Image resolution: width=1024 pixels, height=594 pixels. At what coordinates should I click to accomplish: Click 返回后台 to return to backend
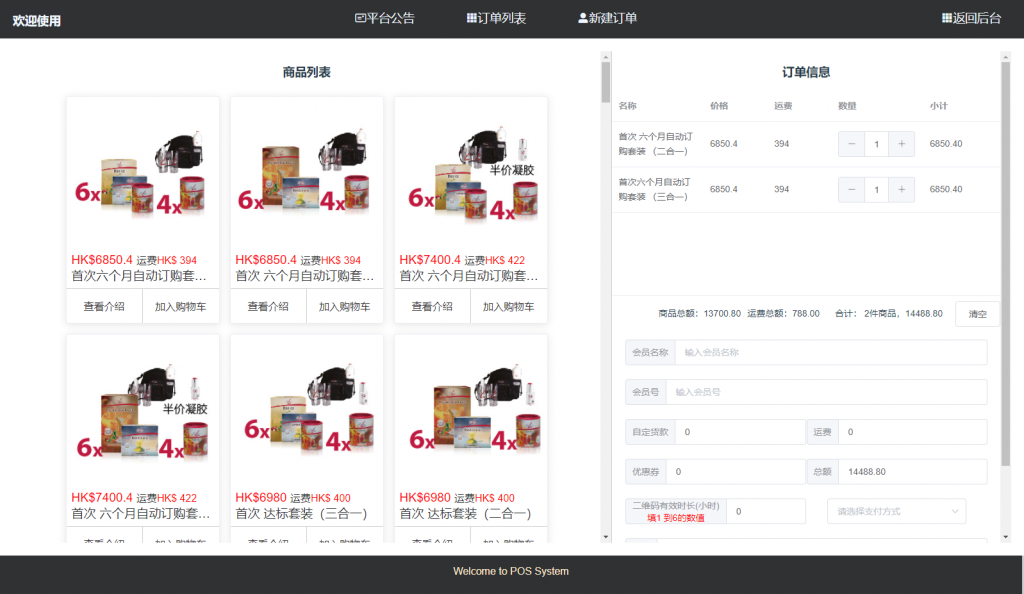point(971,18)
